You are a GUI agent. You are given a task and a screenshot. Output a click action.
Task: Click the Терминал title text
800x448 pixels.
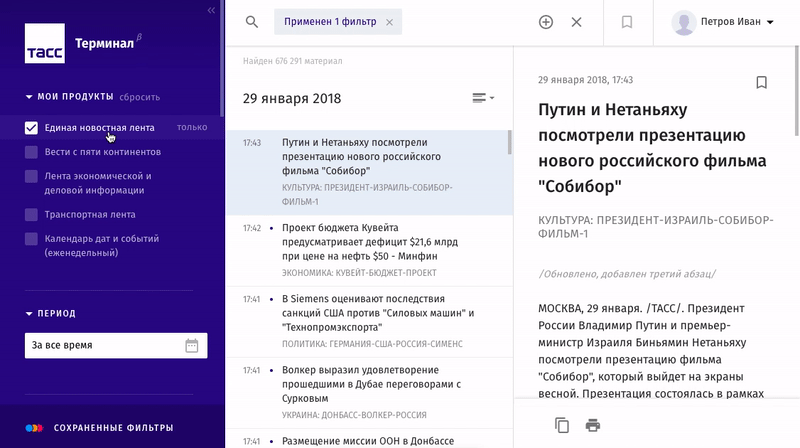click(x=105, y=44)
